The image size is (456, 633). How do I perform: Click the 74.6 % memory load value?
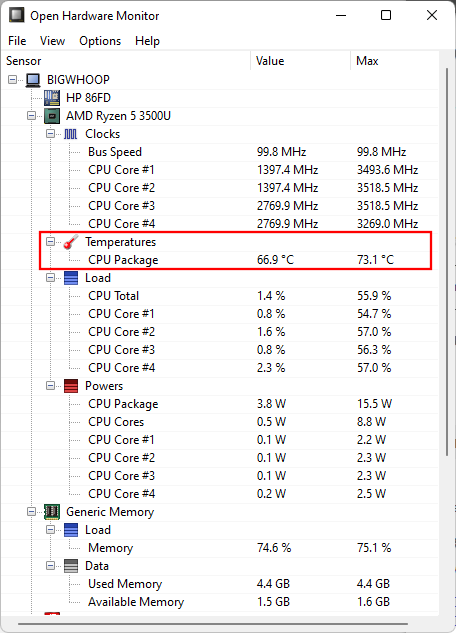coord(274,548)
